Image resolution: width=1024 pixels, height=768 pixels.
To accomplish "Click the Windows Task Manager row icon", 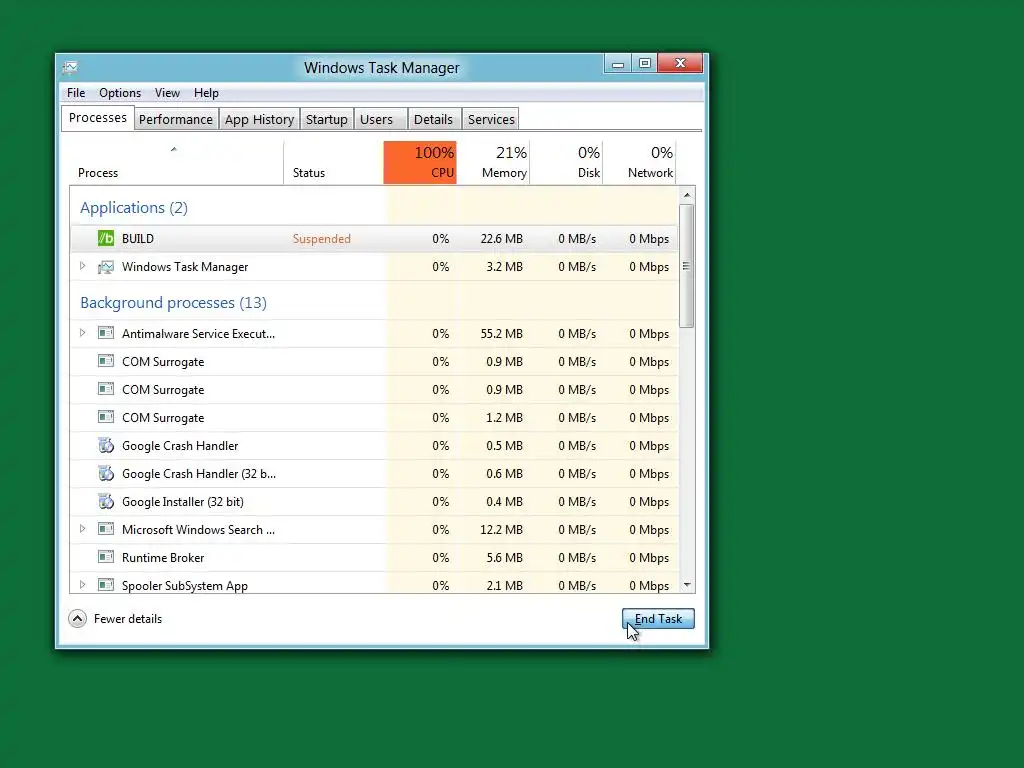I will tap(106, 266).
